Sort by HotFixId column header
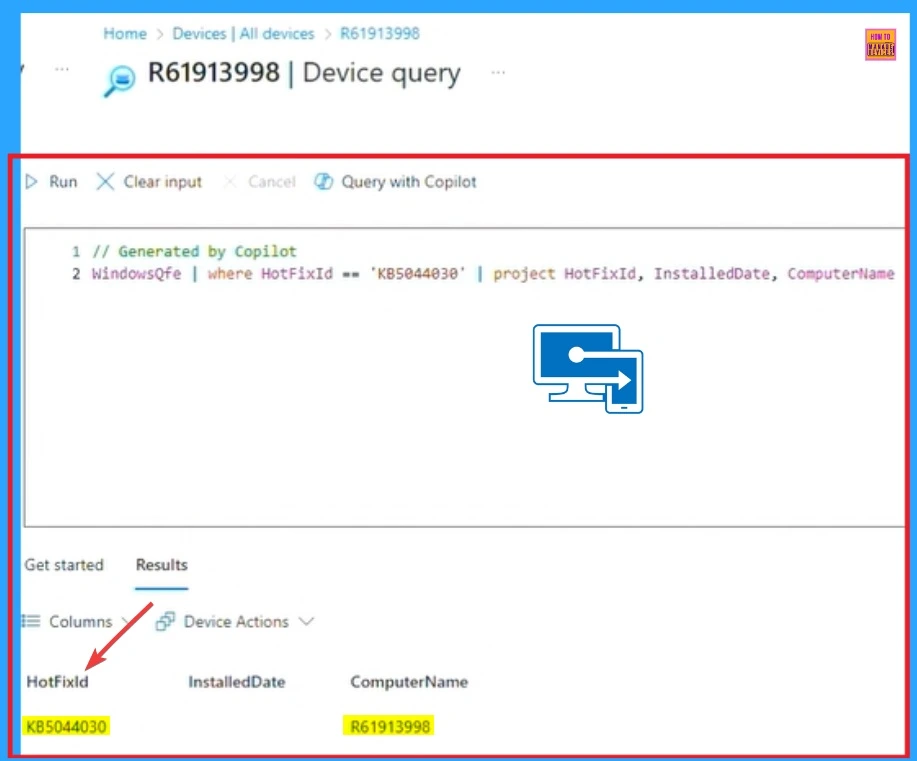 (x=57, y=682)
